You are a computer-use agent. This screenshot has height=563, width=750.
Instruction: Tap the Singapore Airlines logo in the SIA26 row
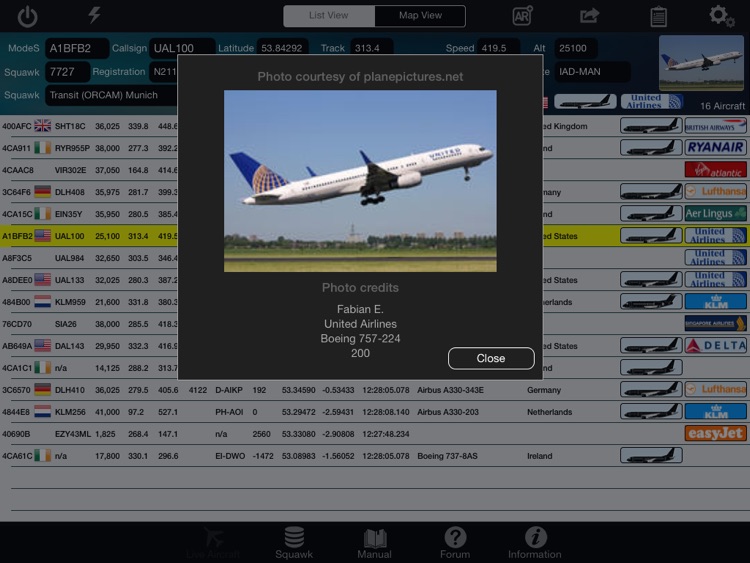(716, 324)
